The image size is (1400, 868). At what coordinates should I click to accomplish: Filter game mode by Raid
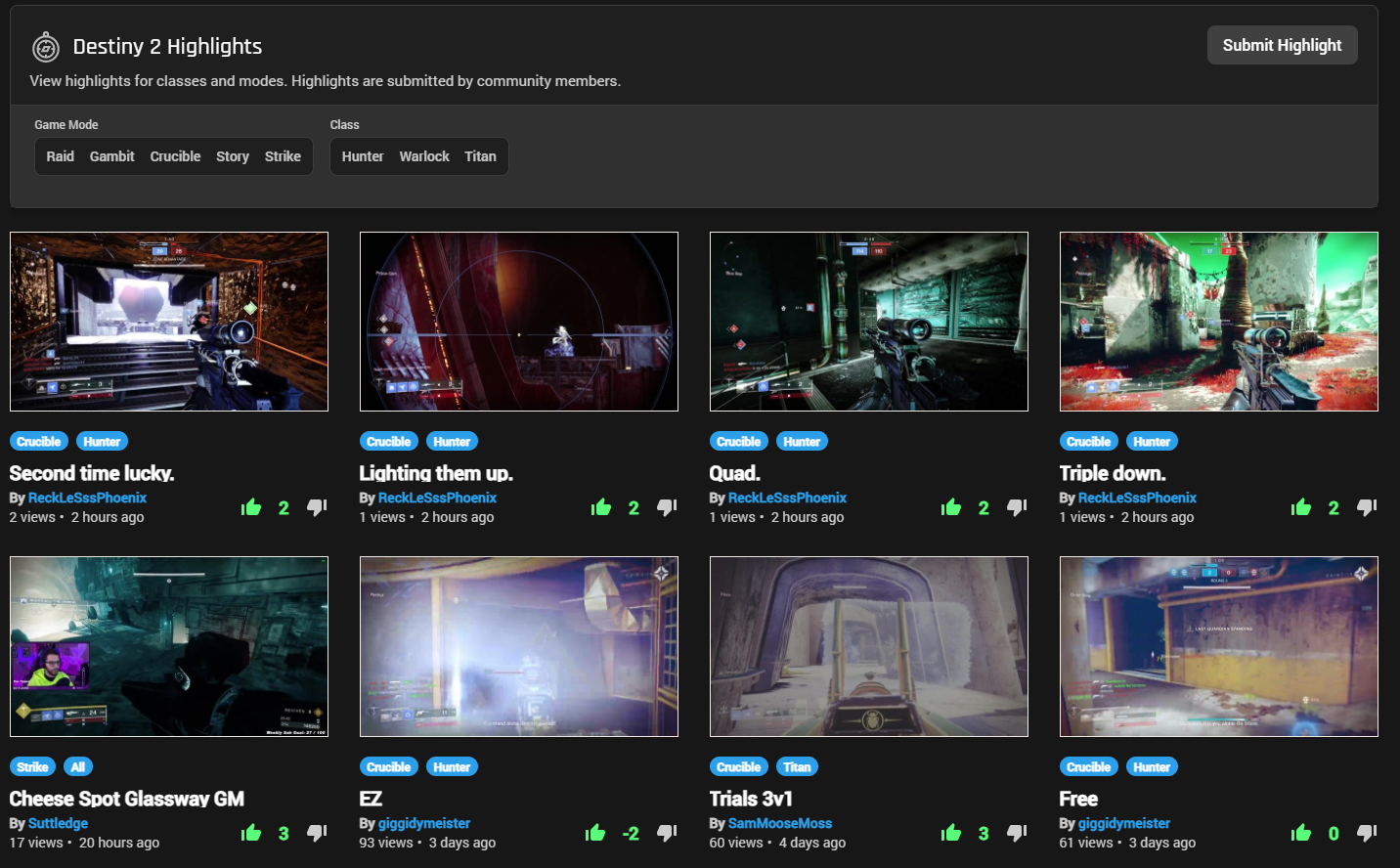click(61, 156)
